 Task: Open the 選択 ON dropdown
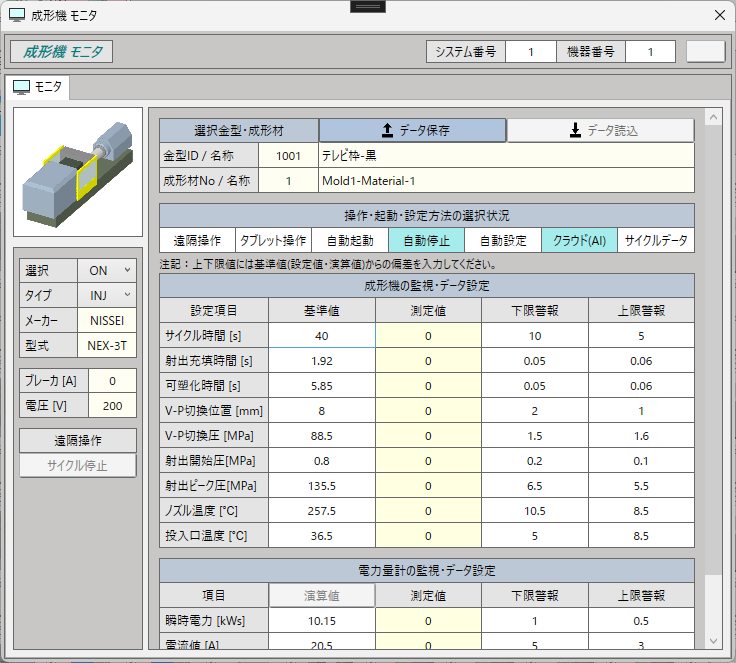107,270
